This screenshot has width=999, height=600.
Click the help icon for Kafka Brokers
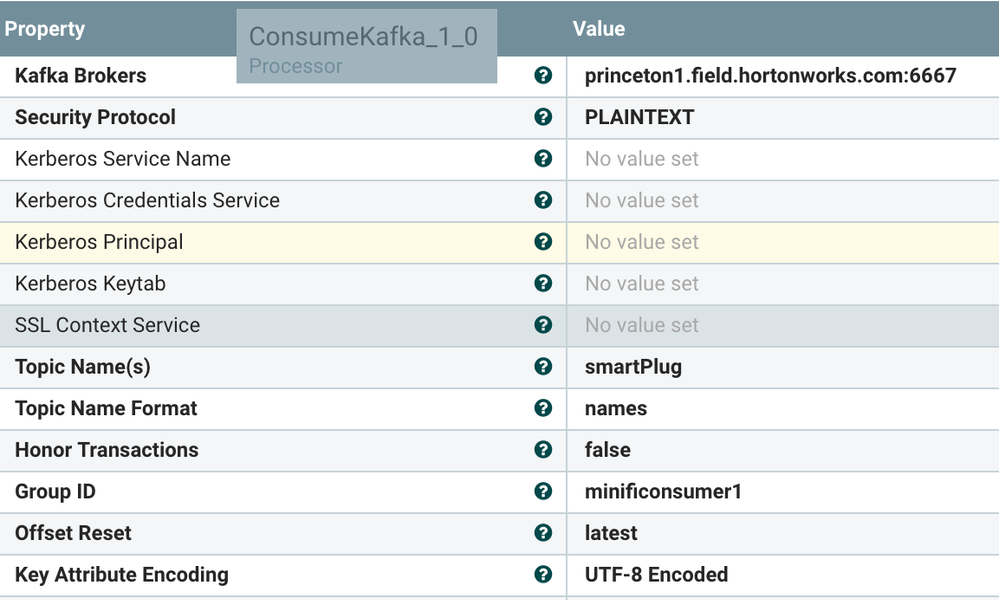pos(543,75)
